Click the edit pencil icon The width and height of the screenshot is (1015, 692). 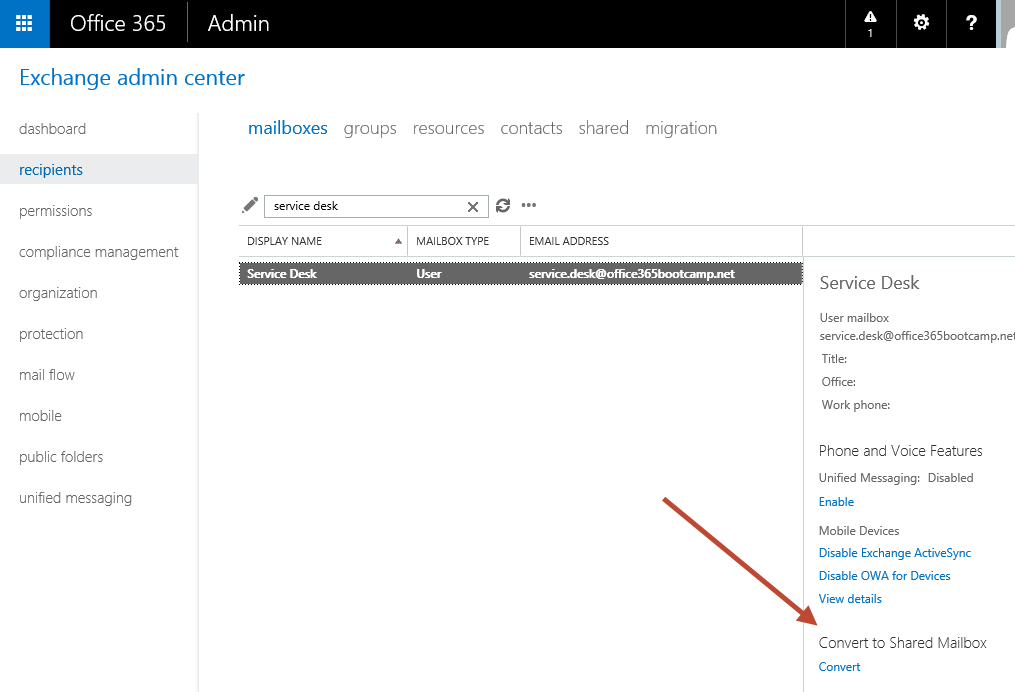tap(250, 205)
